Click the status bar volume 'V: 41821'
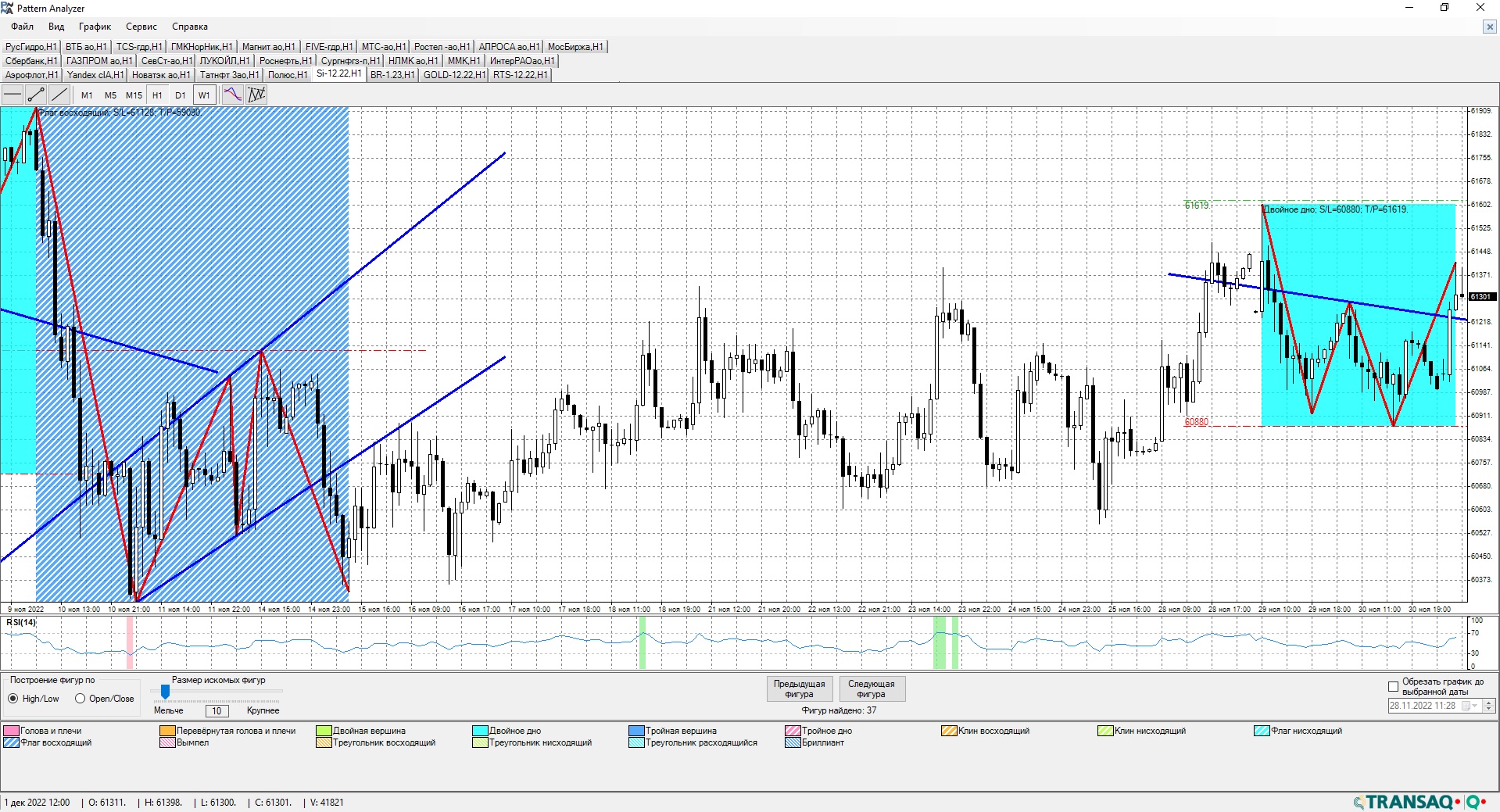 (x=327, y=803)
